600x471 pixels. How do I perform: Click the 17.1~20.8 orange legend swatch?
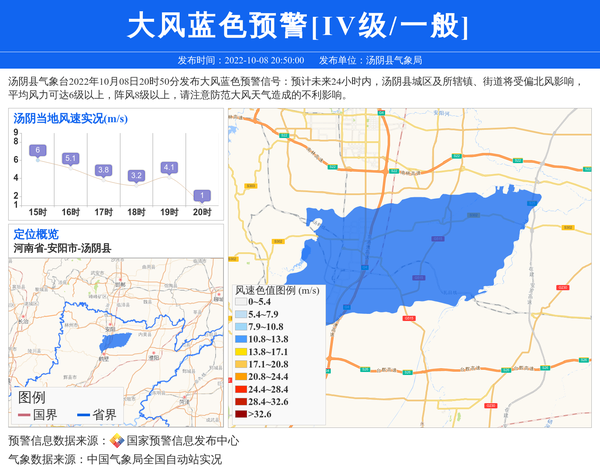[240, 364]
